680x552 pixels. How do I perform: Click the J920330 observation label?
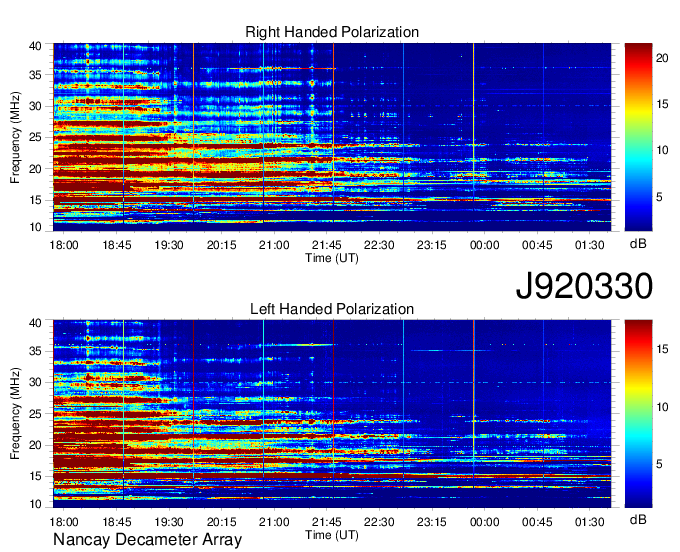(x=584, y=286)
